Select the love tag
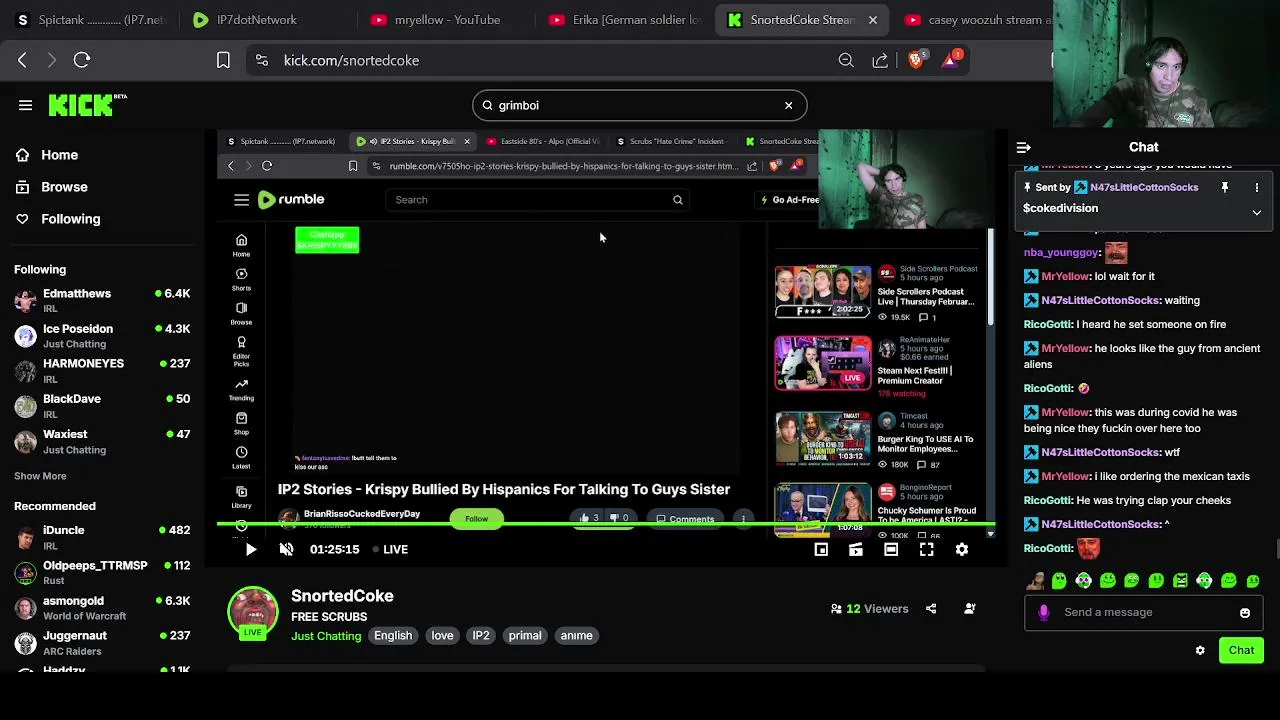Viewport: 1280px width, 720px height. click(442, 636)
